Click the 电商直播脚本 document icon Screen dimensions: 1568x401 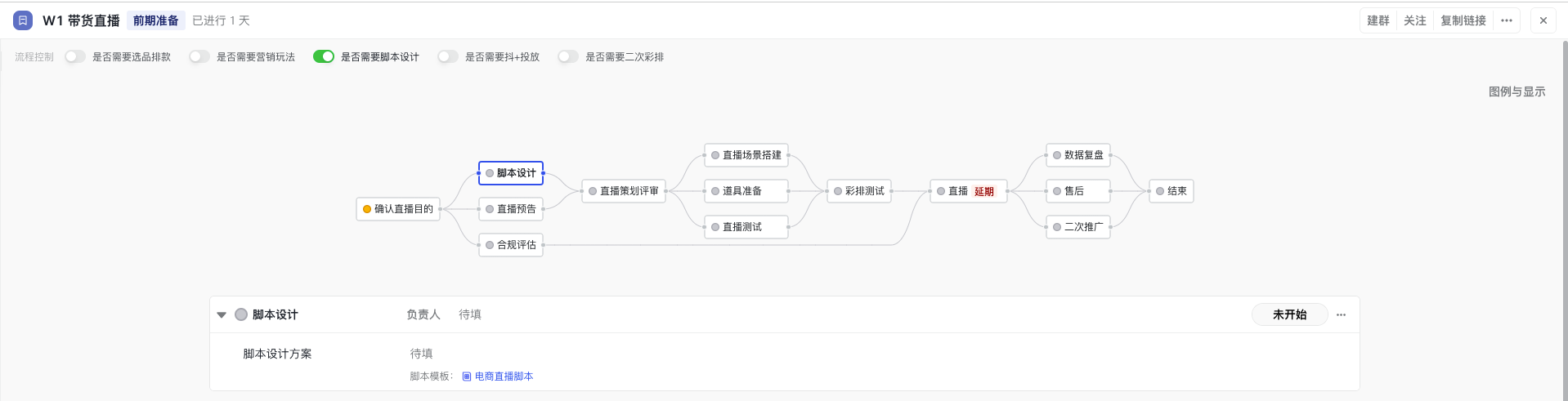click(x=467, y=376)
